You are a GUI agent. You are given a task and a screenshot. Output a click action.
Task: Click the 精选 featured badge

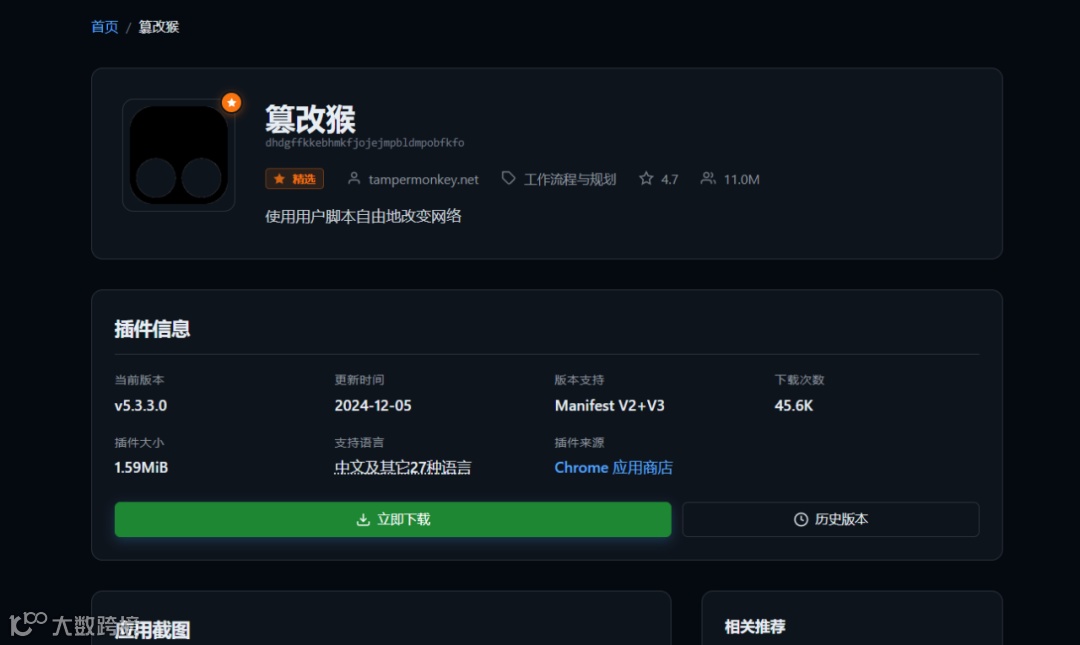(x=294, y=179)
